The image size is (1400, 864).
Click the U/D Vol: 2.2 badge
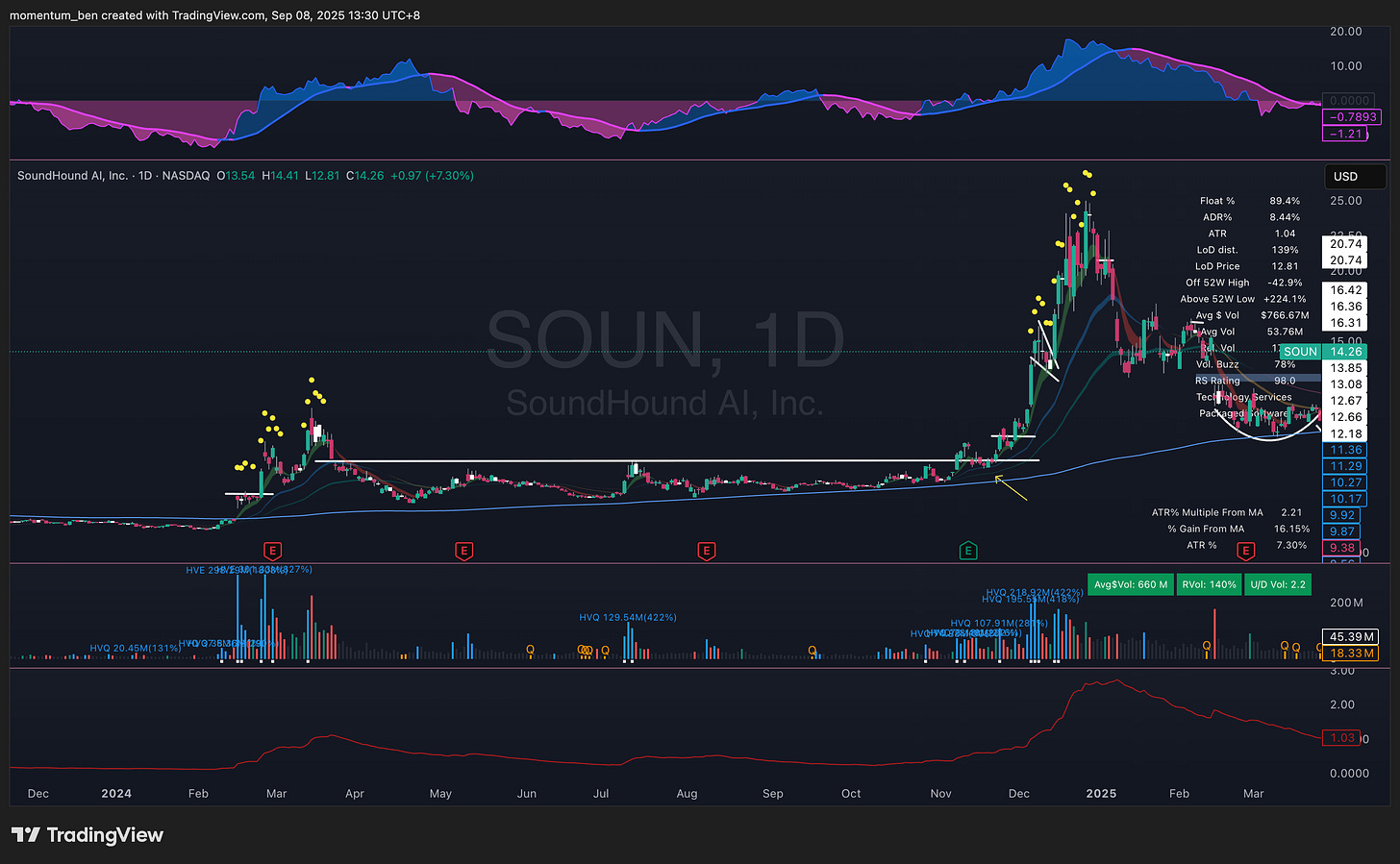click(1278, 584)
